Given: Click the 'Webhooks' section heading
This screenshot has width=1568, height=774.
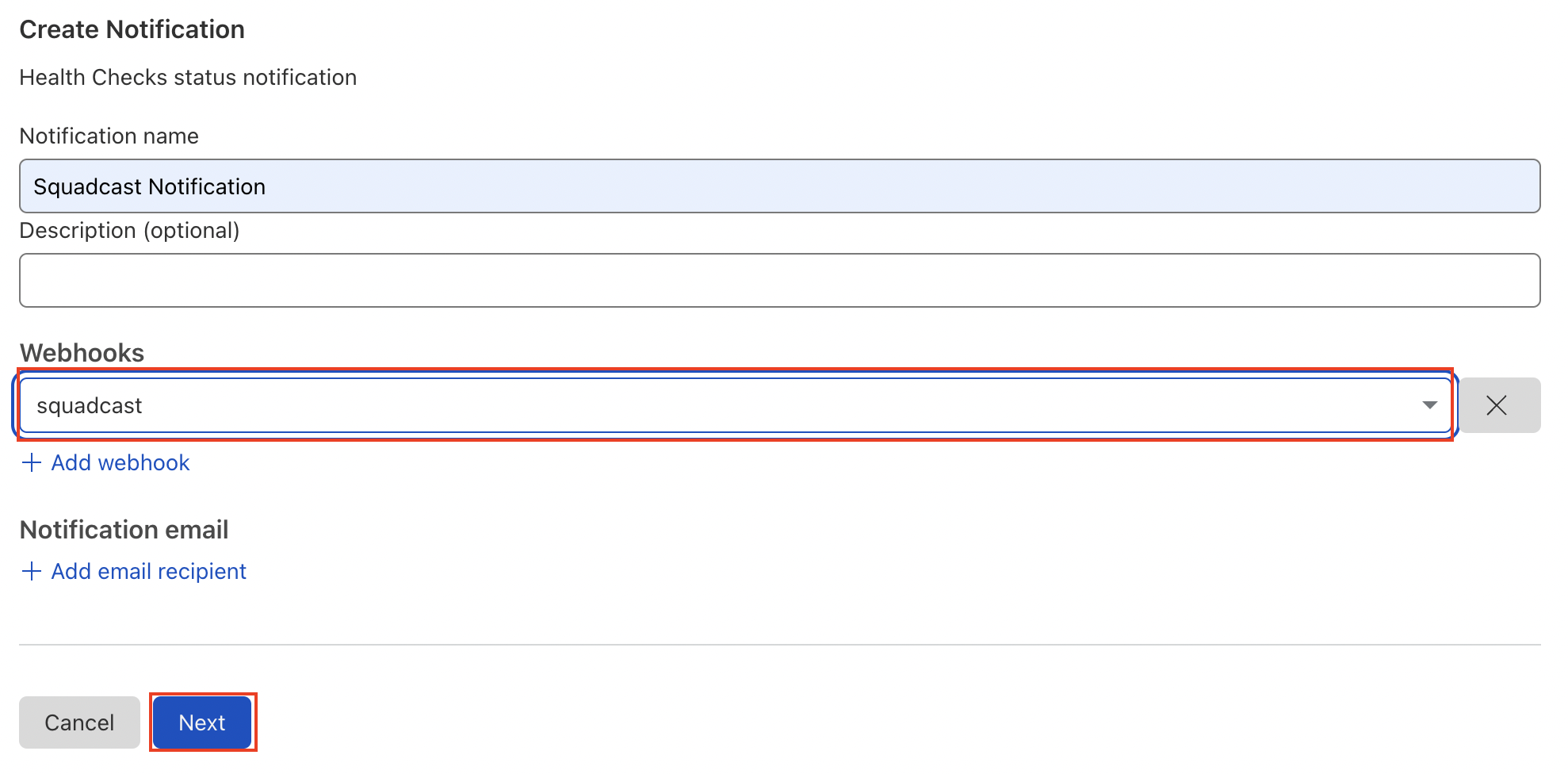Looking at the screenshot, I should coord(82,353).
